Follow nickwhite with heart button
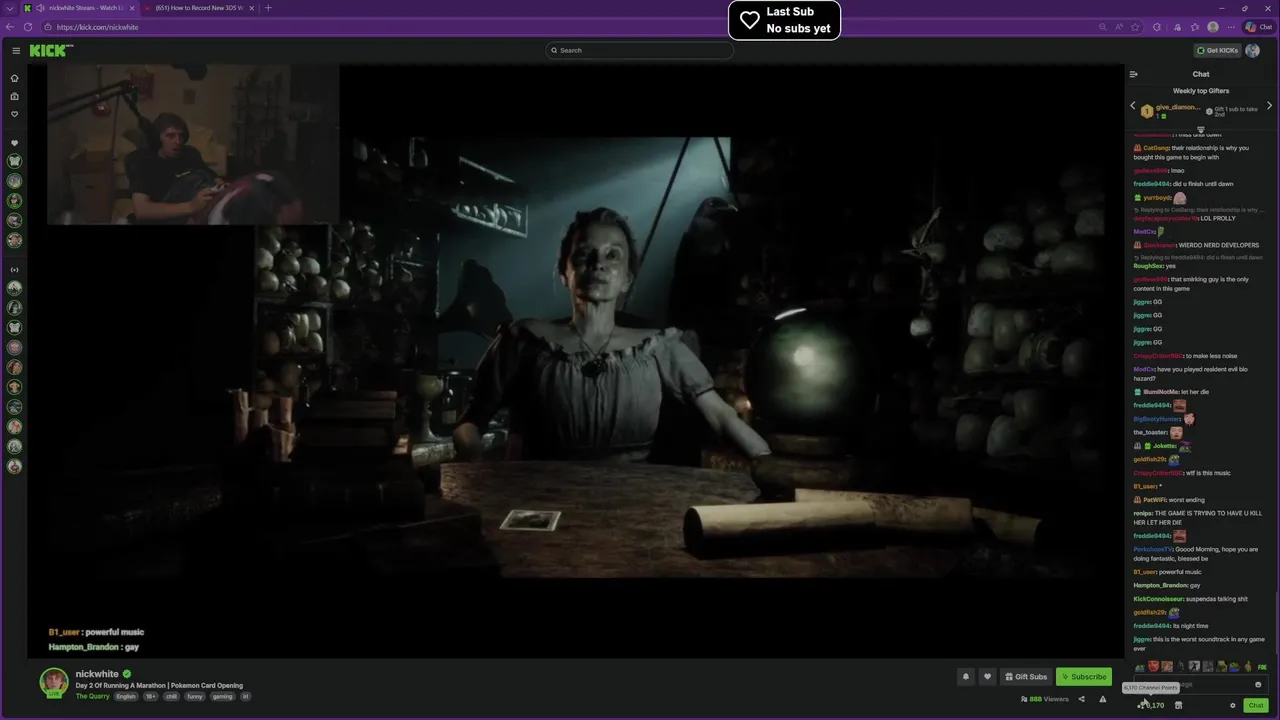The height and width of the screenshot is (720, 1280). 987,677
